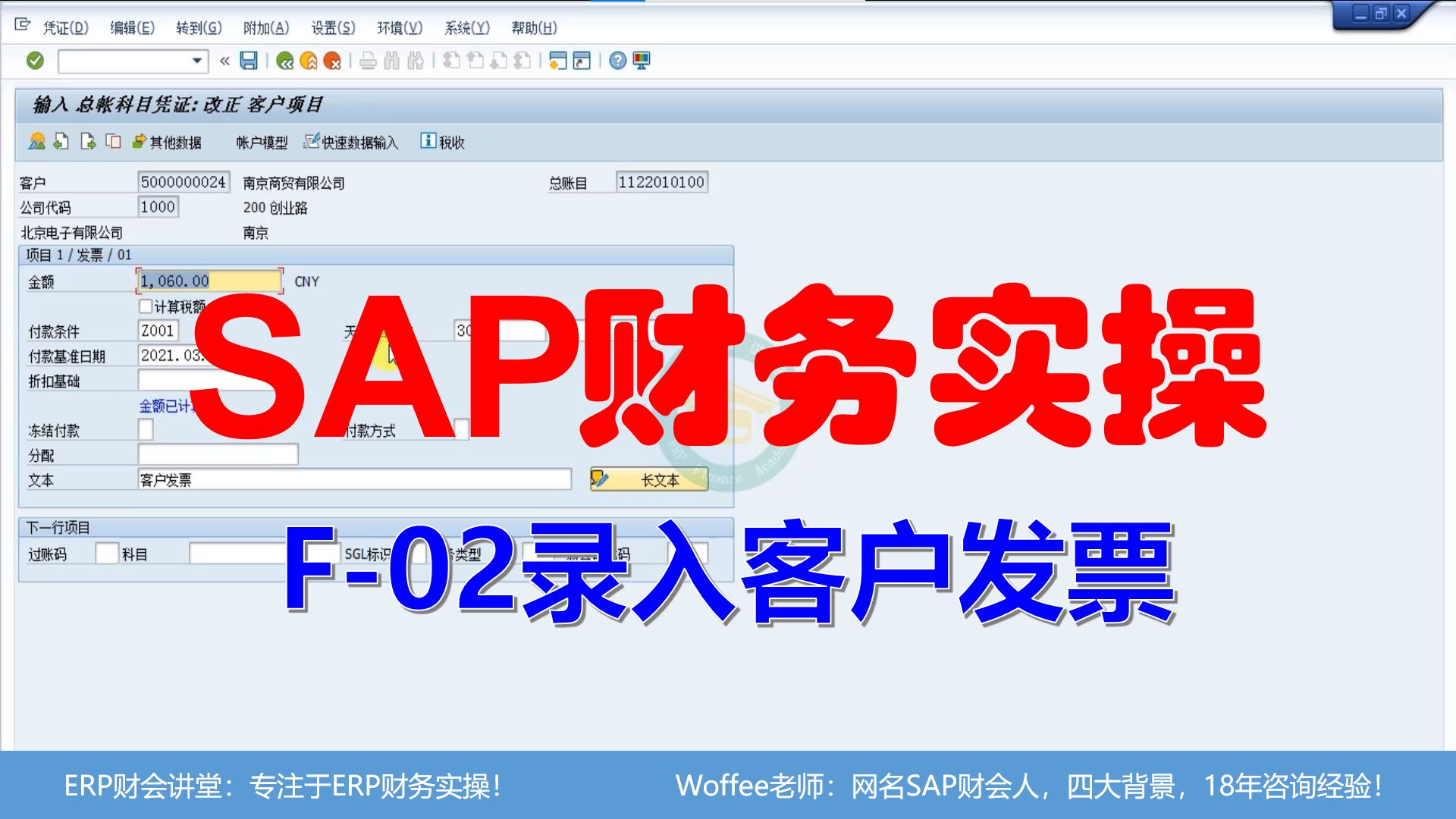Viewport: 1456px width, 819px height.
Task: Toggle the 冻结付款 checkbox field
Action: click(146, 430)
